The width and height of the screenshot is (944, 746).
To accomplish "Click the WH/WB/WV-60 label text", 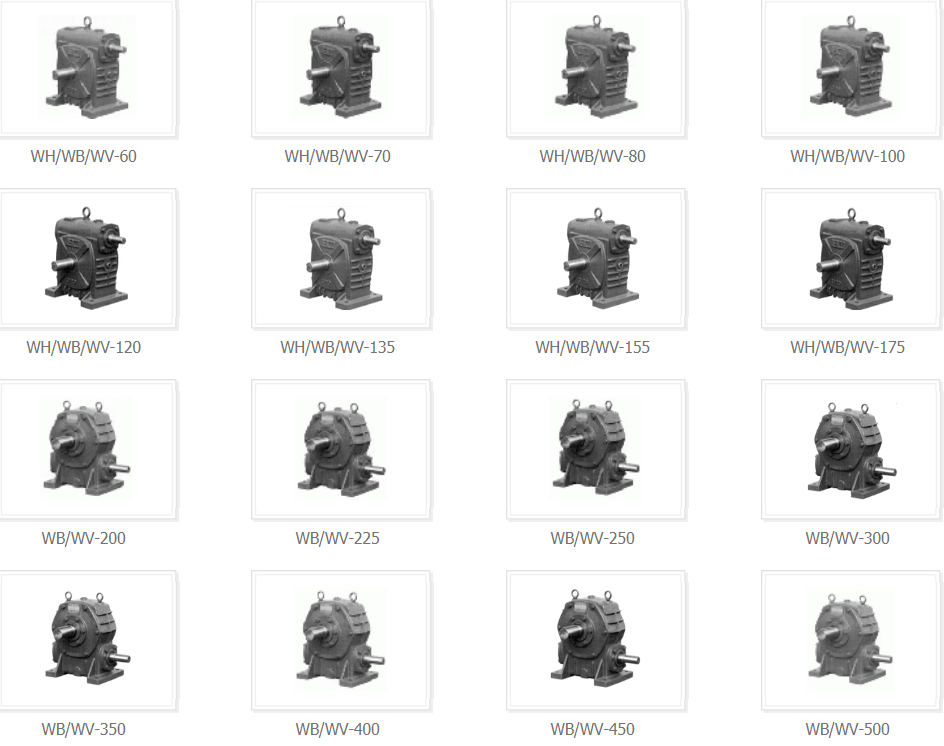I will (x=84, y=157).
